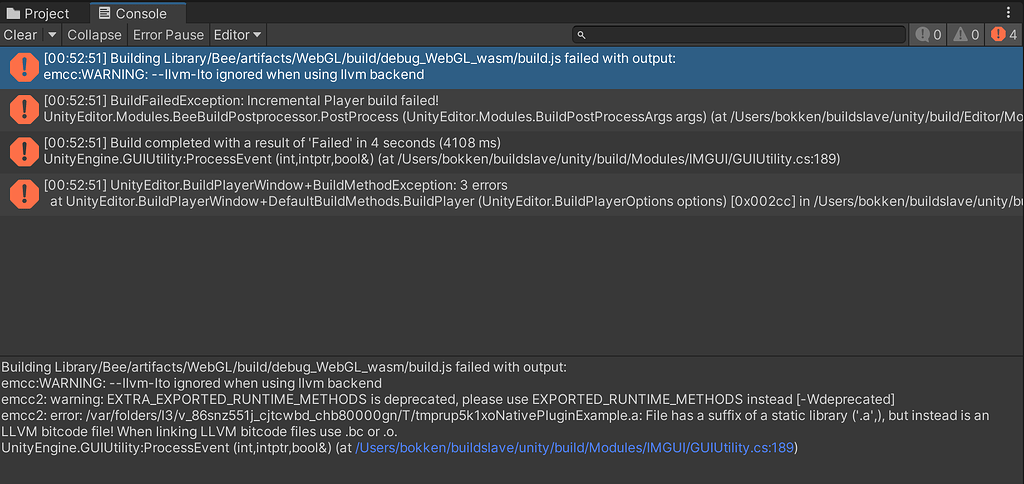Image resolution: width=1024 pixels, height=484 pixels.
Task: Click error icon of BuildMethodException entry
Action: 23,193
